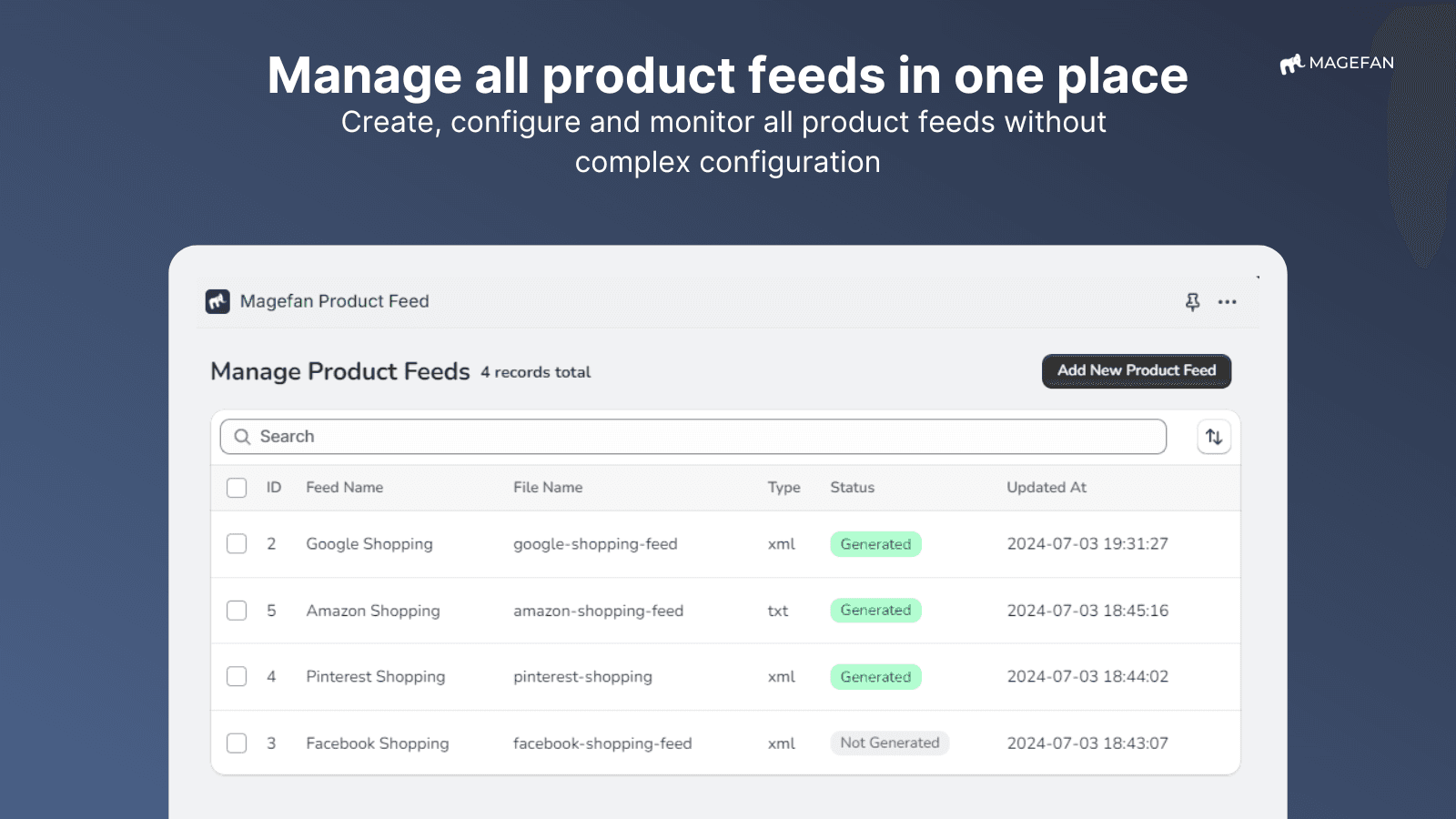Open the Google Shopping feed
The width and height of the screenshot is (1456, 819).
coord(369,544)
